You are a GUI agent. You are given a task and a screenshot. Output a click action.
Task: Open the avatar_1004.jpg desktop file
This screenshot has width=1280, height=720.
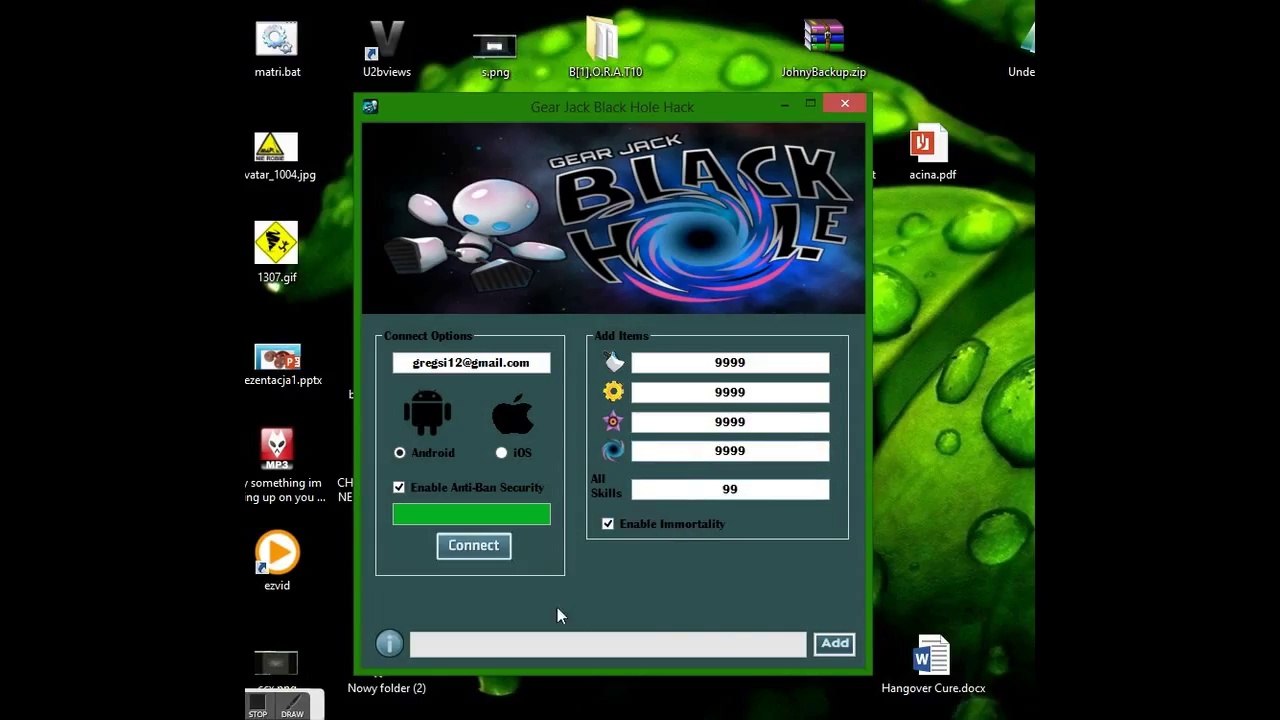coord(280,157)
